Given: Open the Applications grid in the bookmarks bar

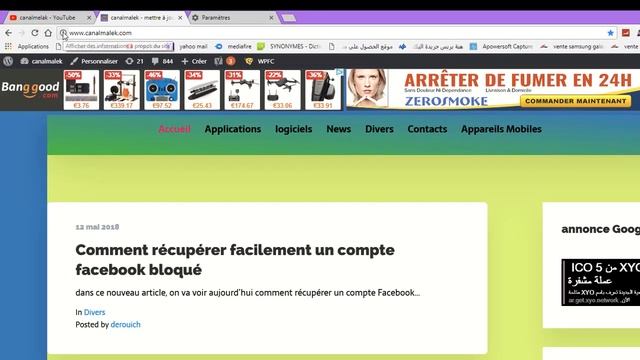Looking at the screenshot, I should click(27, 47).
